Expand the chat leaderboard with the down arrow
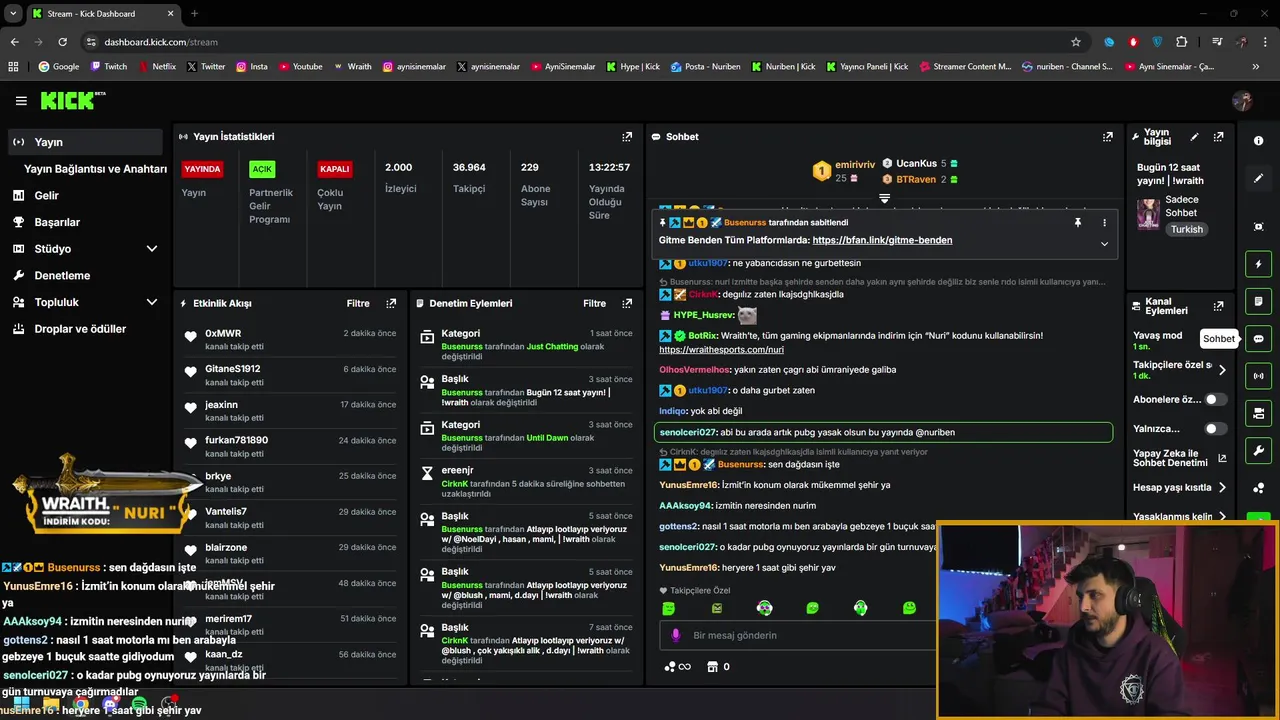This screenshot has height=720, width=1280. [x=884, y=198]
